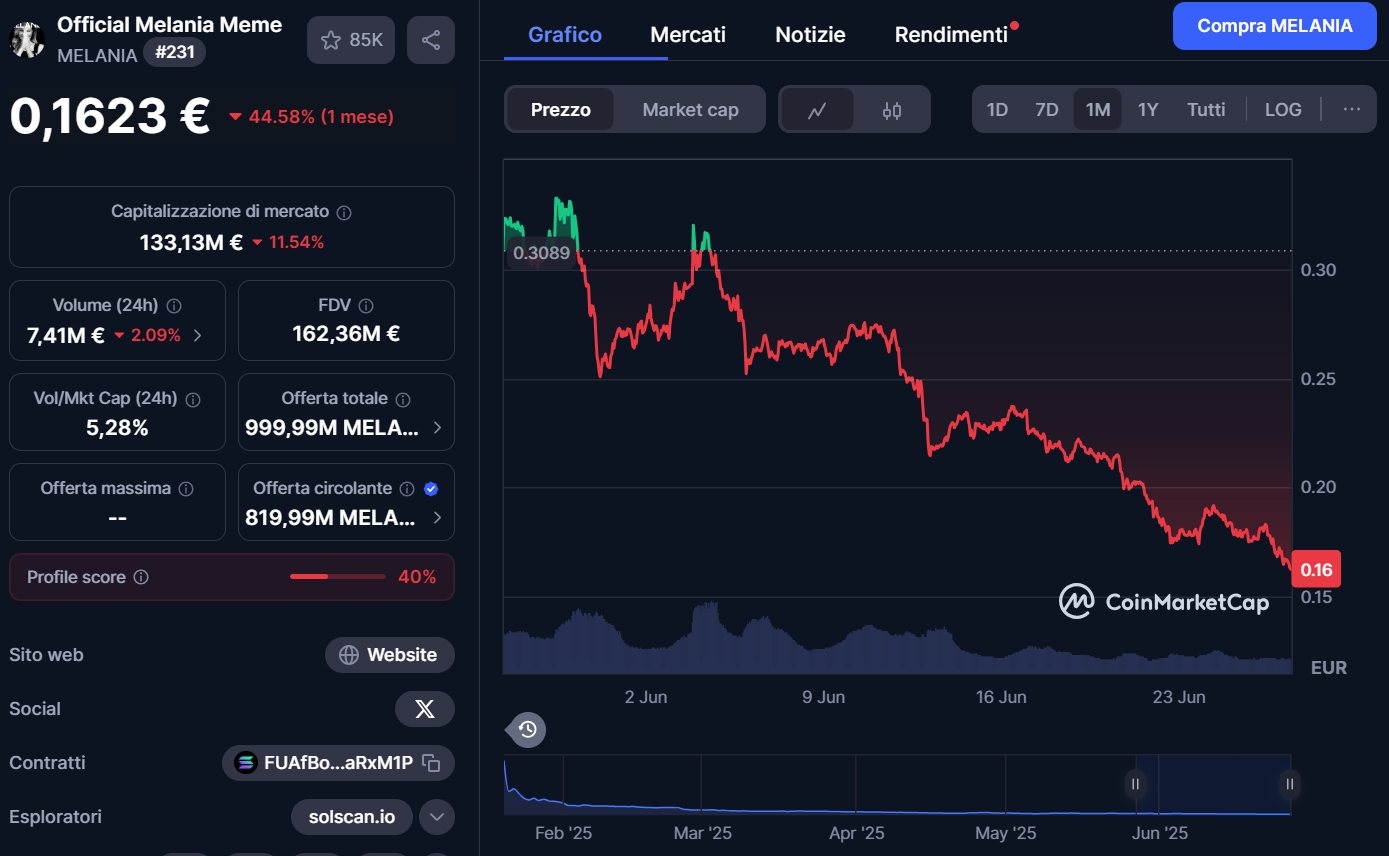The width and height of the screenshot is (1389, 856).
Task: Click info icon beside Offerta massima
Action: (186, 489)
